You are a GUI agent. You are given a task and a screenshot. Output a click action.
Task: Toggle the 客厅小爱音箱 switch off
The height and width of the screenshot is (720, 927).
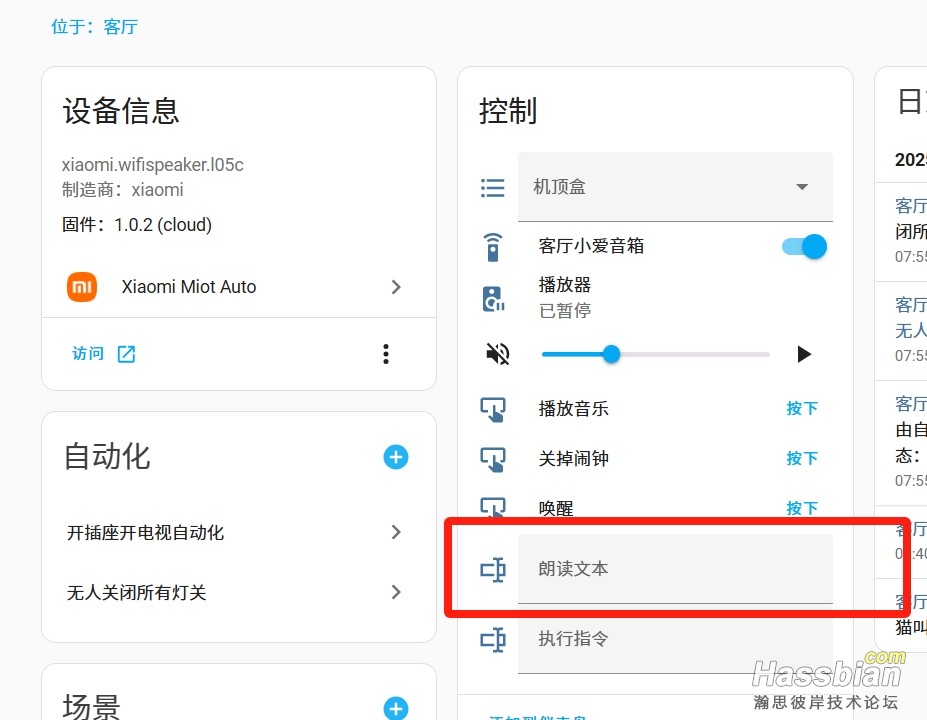(804, 247)
